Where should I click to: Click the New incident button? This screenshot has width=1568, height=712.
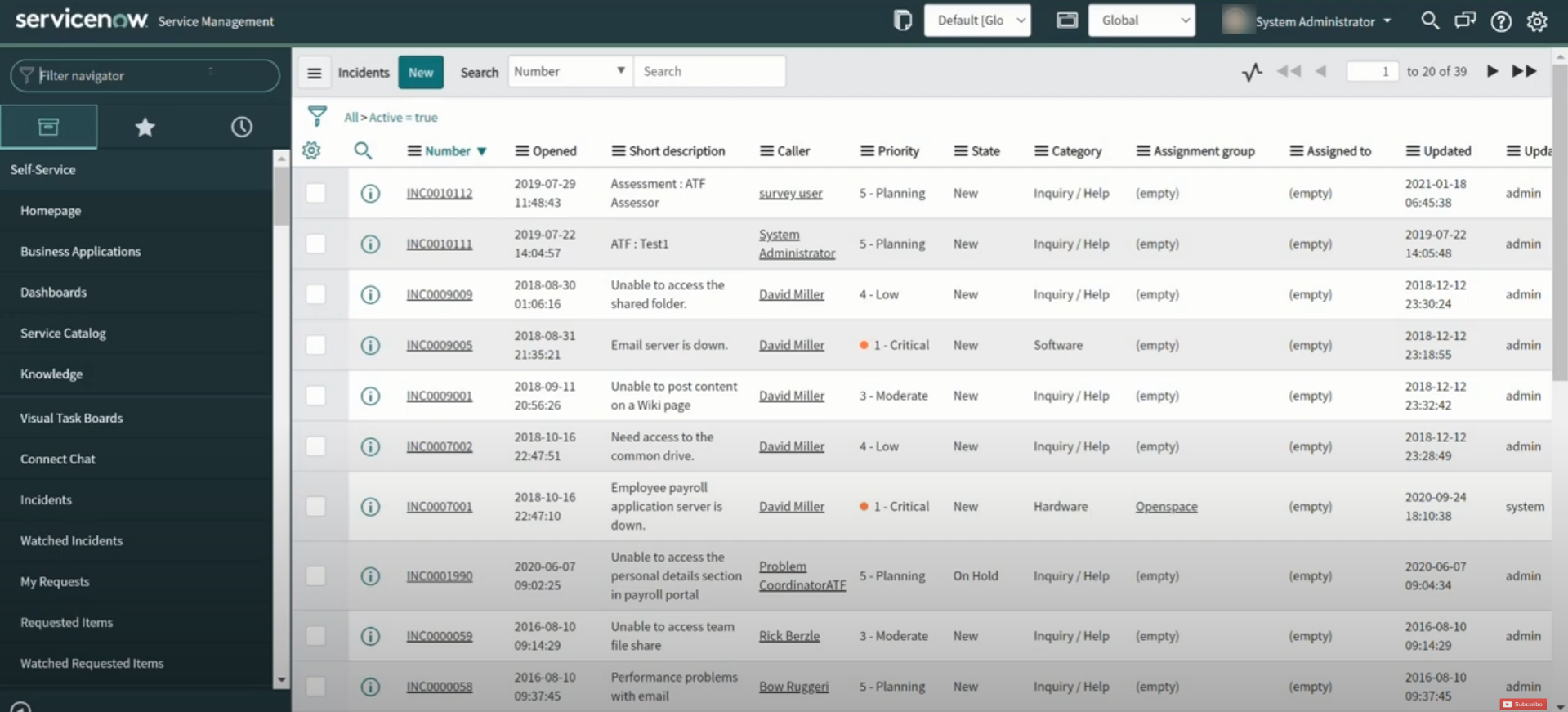click(x=421, y=72)
